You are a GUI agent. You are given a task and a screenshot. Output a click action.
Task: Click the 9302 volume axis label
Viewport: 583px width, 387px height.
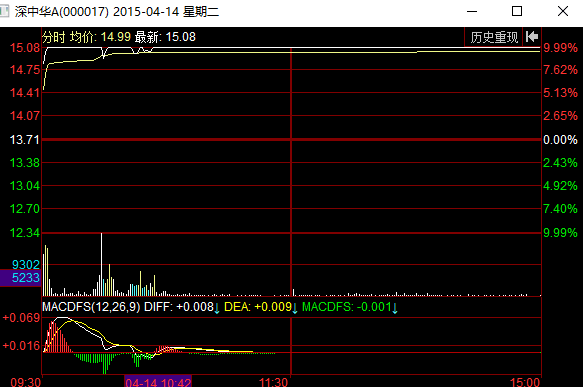26,265
